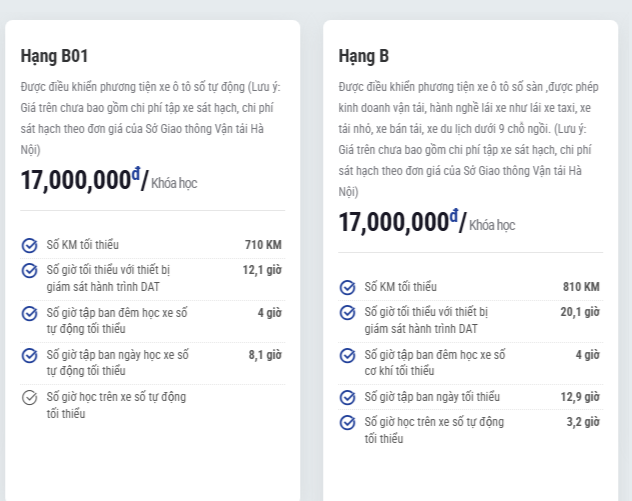Click check icon for Hạng B automatic car row
The image size is (632, 501).
tap(347, 422)
